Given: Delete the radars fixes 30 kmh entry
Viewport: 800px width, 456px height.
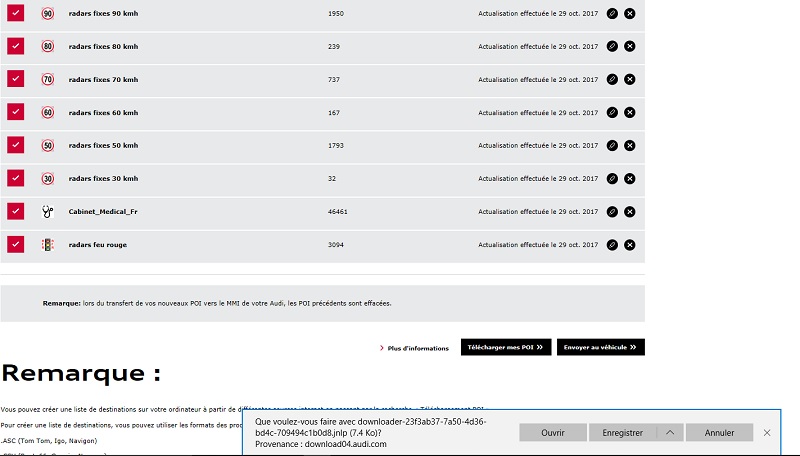Looking at the screenshot, I should [x=629, y=178].
